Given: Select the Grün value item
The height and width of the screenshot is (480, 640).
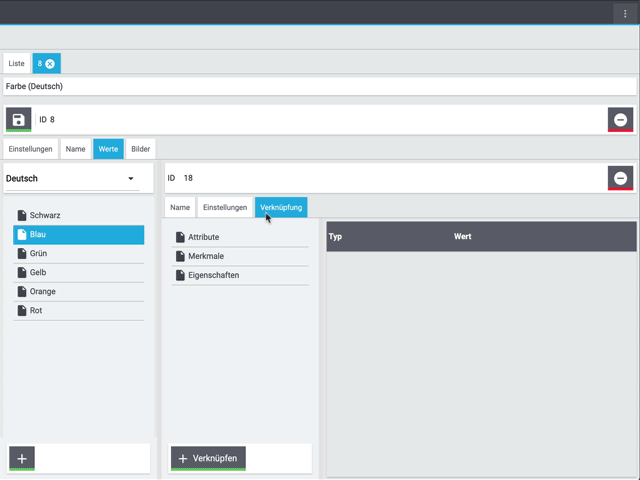Looking at the screenshot, I should 38,253.
